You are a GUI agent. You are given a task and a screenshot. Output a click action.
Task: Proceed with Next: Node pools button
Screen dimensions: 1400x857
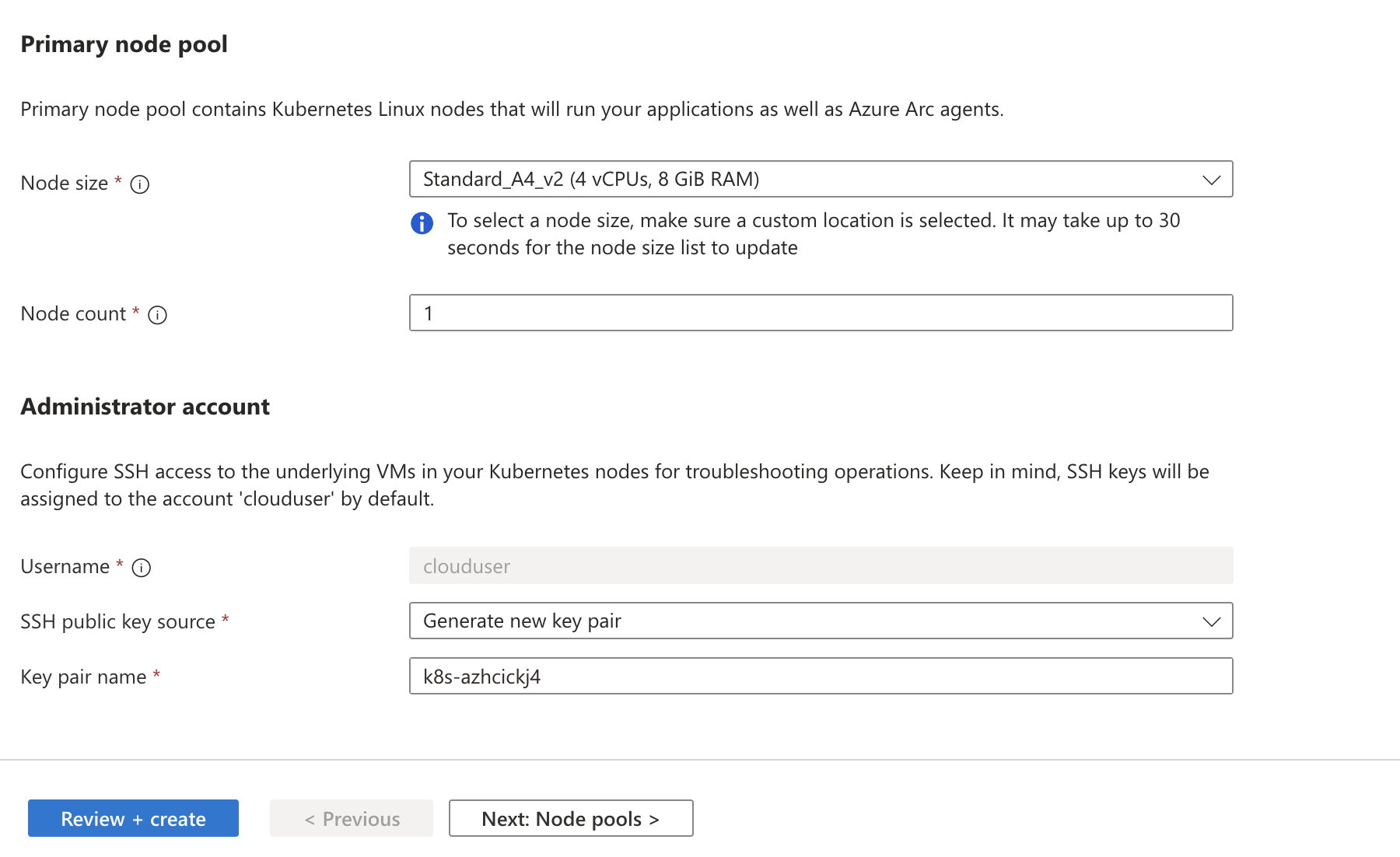571,818
